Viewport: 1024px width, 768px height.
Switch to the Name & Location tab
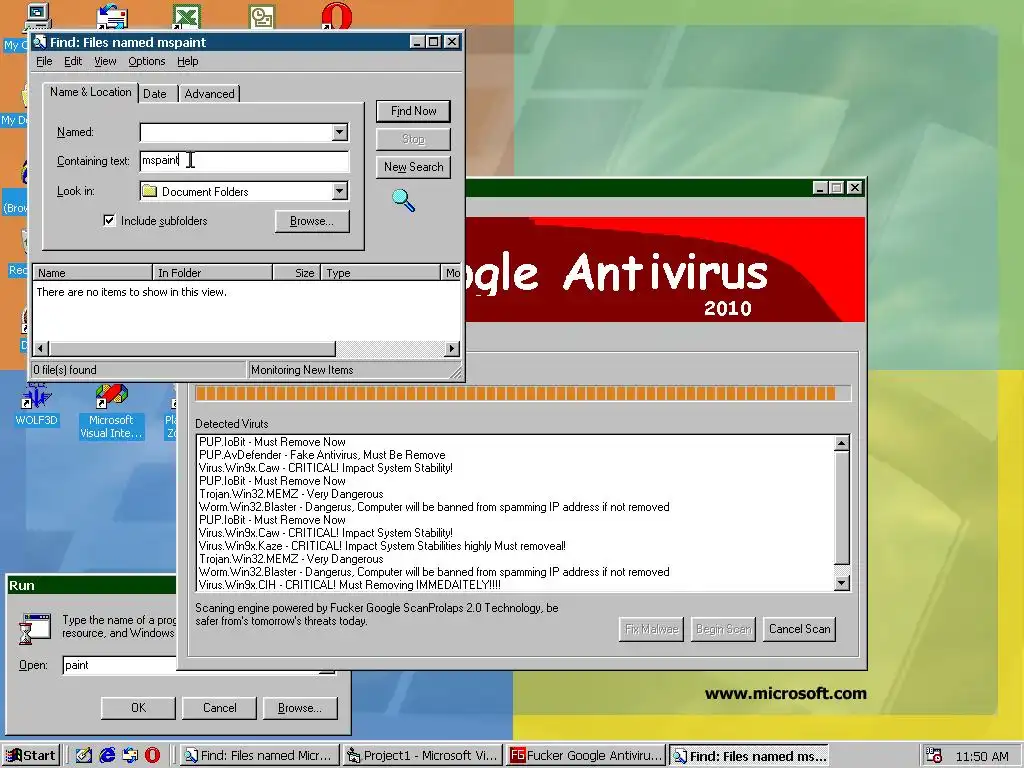click(x=91, y=92)
